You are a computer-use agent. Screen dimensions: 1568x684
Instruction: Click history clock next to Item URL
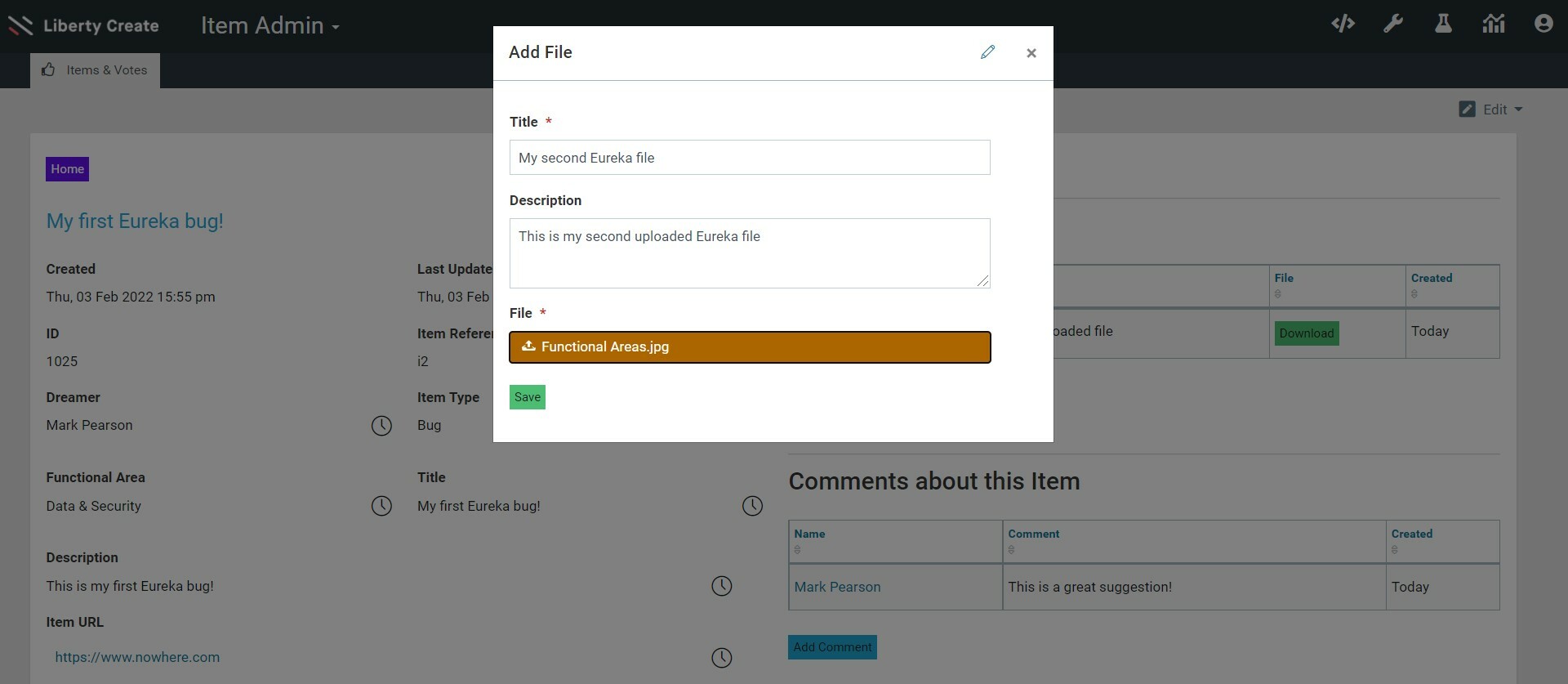click(x=722, y=658)
